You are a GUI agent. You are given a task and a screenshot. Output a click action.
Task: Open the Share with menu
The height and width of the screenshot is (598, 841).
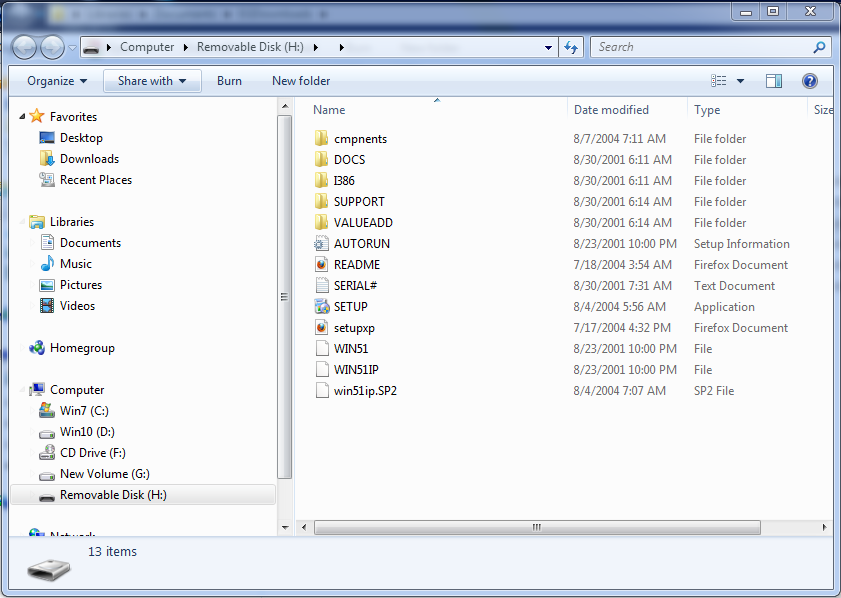point(152,81)
